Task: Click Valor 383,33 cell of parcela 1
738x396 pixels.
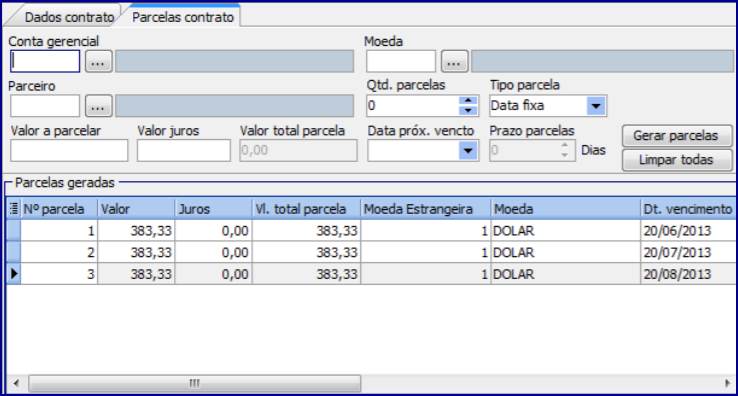Action: click(x=136, y=231)
